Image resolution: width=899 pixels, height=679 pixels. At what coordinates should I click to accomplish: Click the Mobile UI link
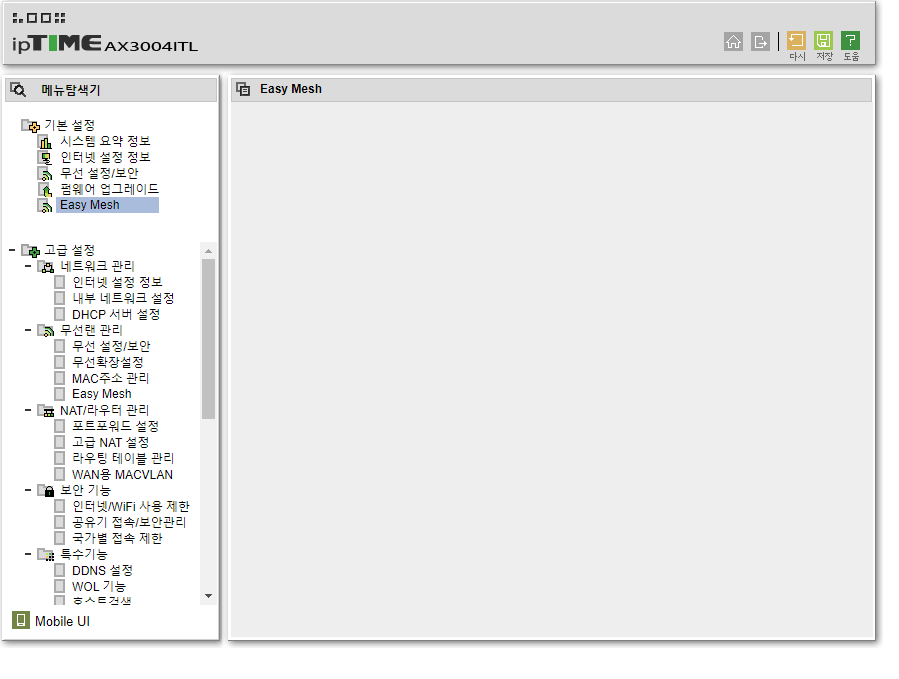click(62, 621)
